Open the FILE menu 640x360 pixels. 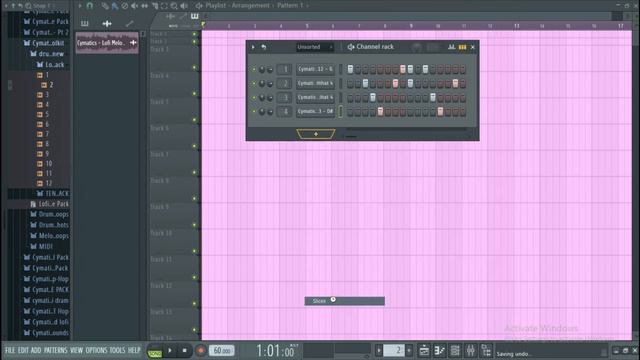click(9, 350)
